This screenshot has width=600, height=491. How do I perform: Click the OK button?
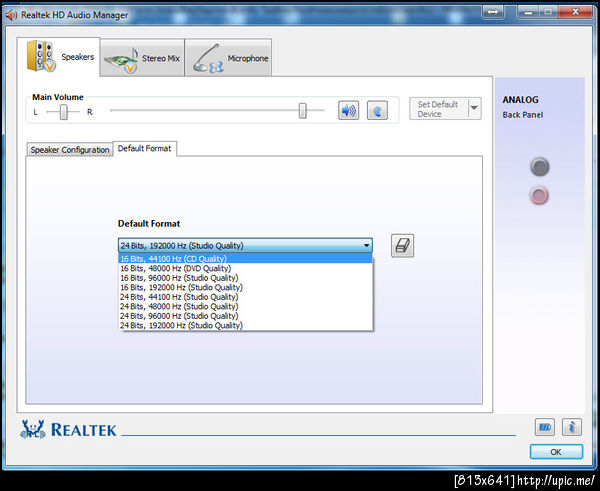click(x=556, y=452)
